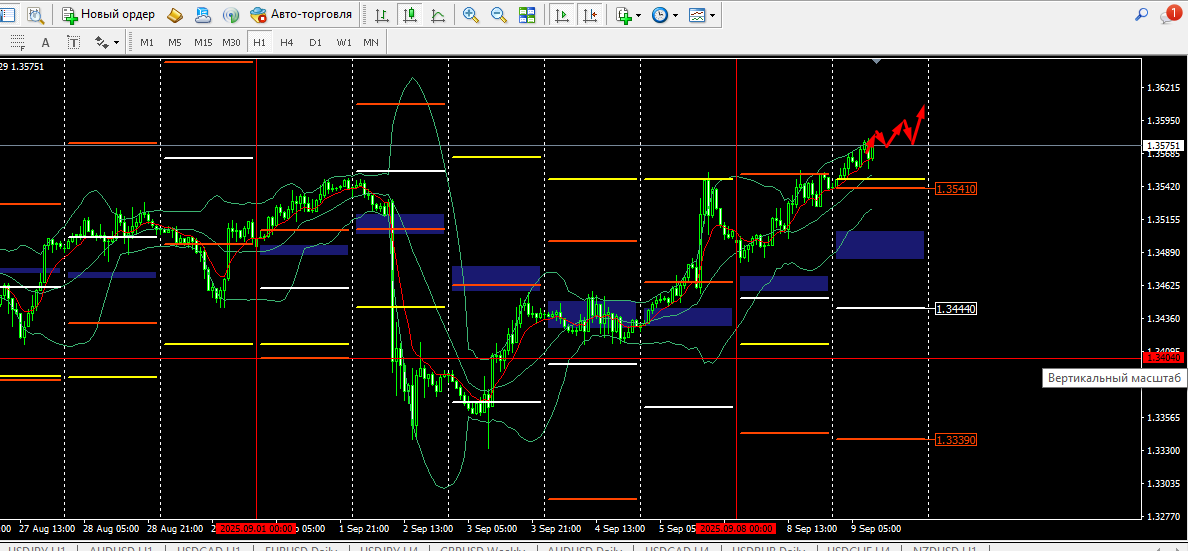Switch chart to candlestick mode
Image resolution: width=1188 pixels, height=551 pixels.
411,14
